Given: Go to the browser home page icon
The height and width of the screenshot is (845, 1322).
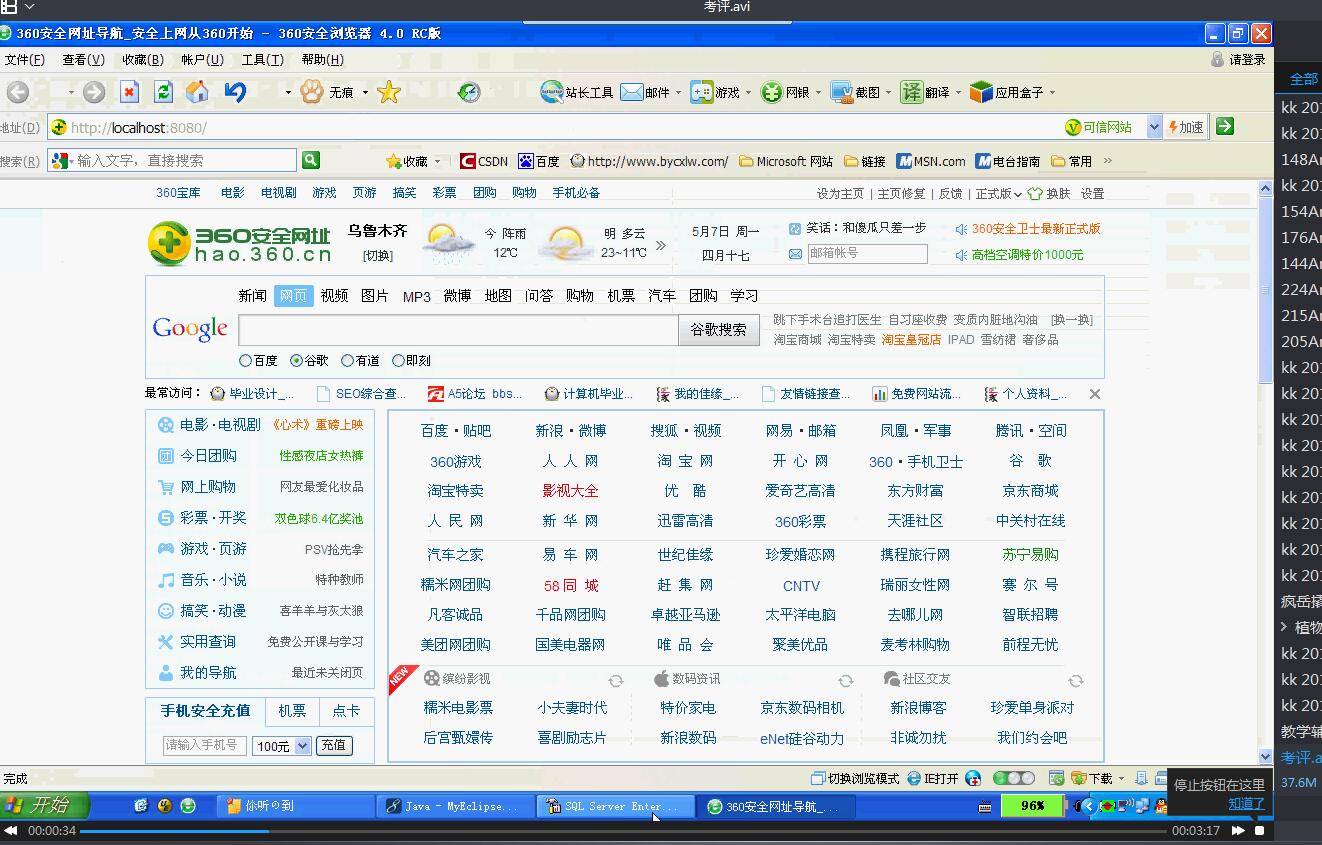Looking at the screenshot, I should pyautogui.click(x=198, y=92).
